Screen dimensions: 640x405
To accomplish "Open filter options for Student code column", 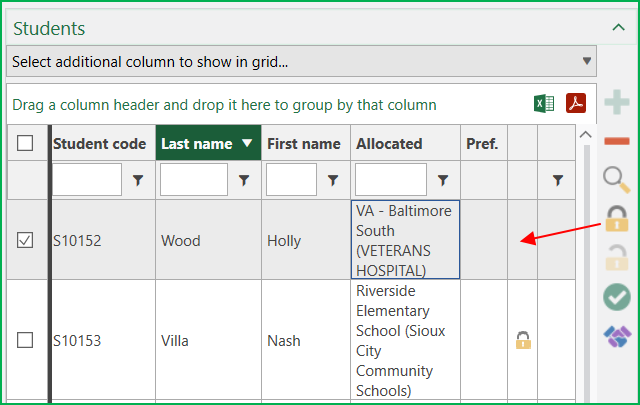I will (138, 180).
